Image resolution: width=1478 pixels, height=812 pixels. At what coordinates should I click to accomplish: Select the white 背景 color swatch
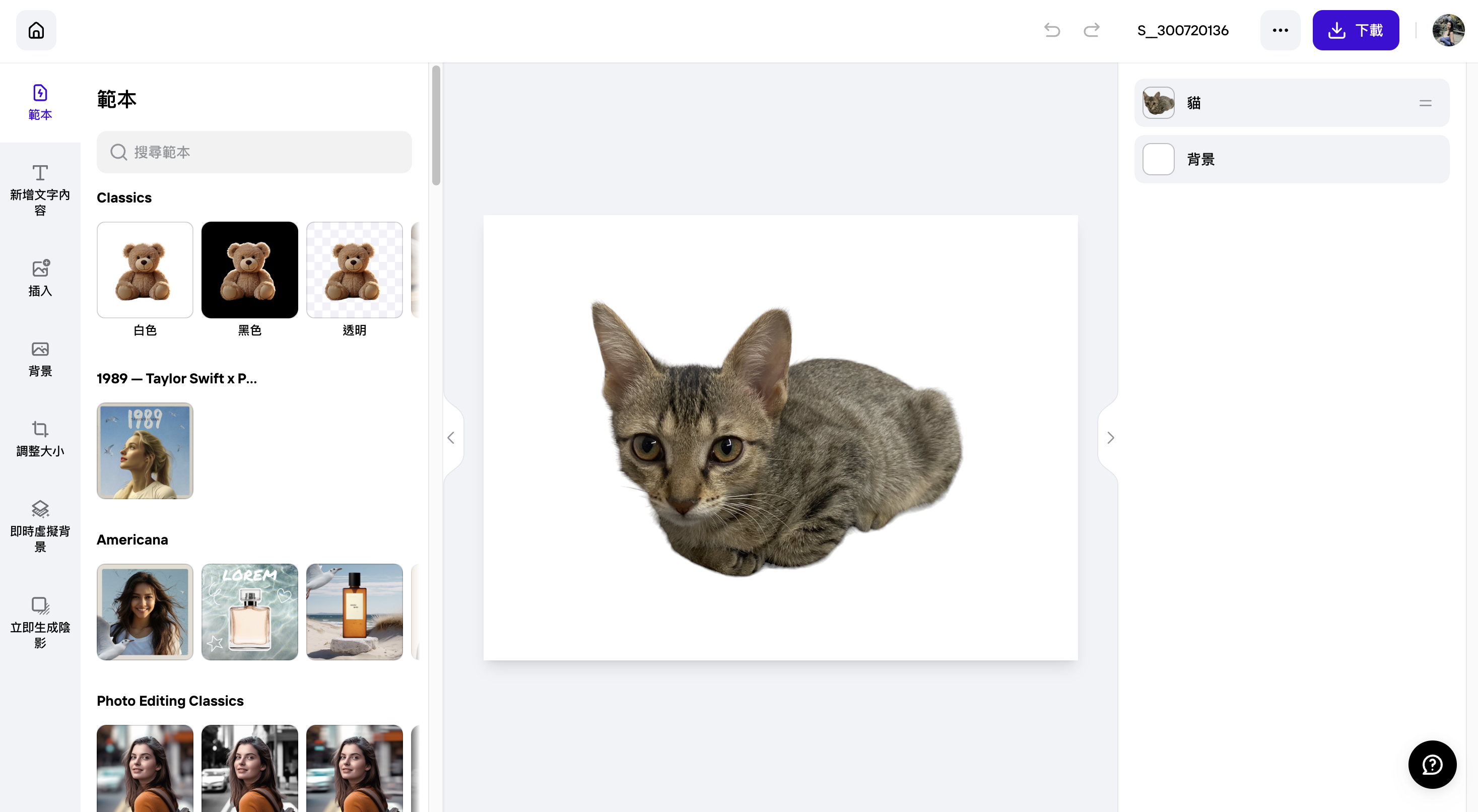coord(1158,159)
